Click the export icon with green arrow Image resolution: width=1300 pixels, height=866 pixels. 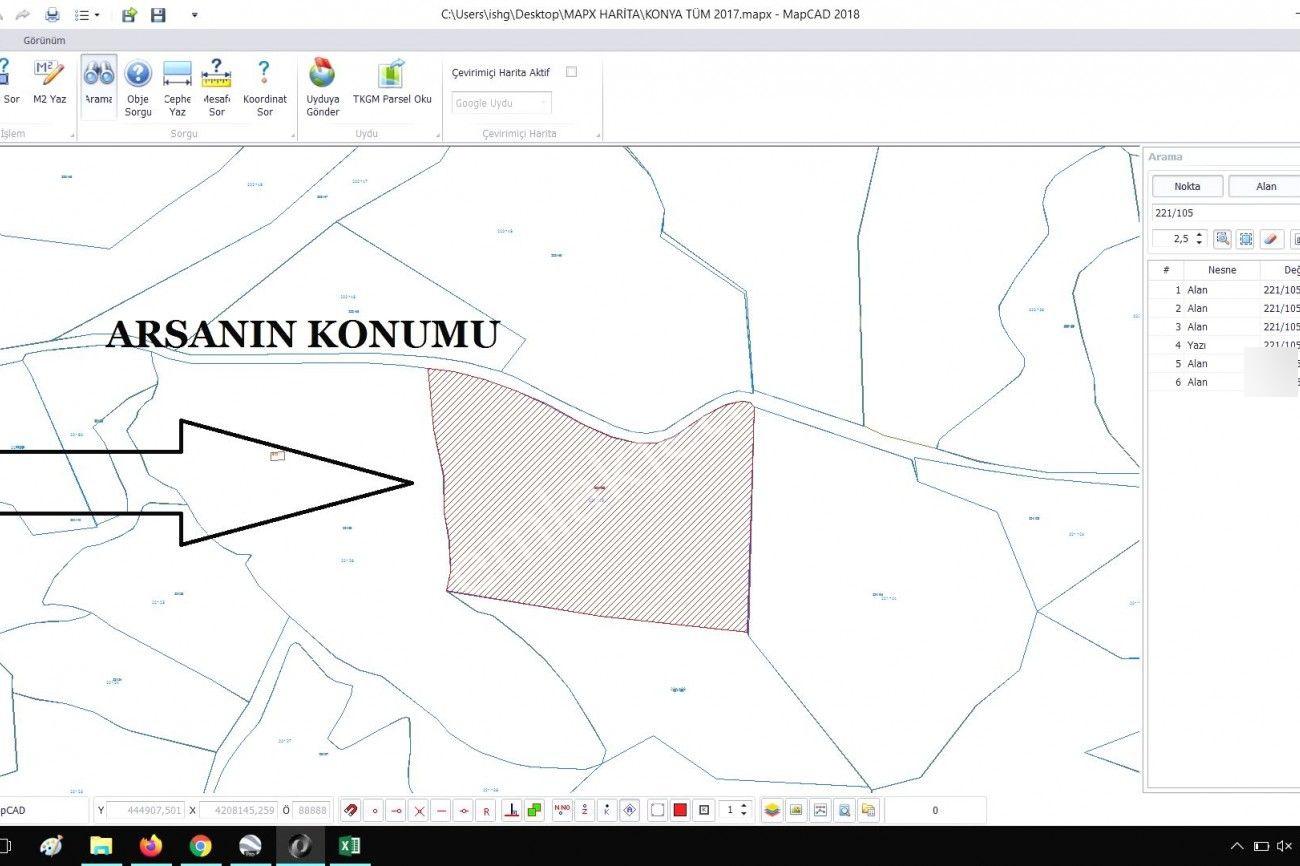click(x=129, y=15)
